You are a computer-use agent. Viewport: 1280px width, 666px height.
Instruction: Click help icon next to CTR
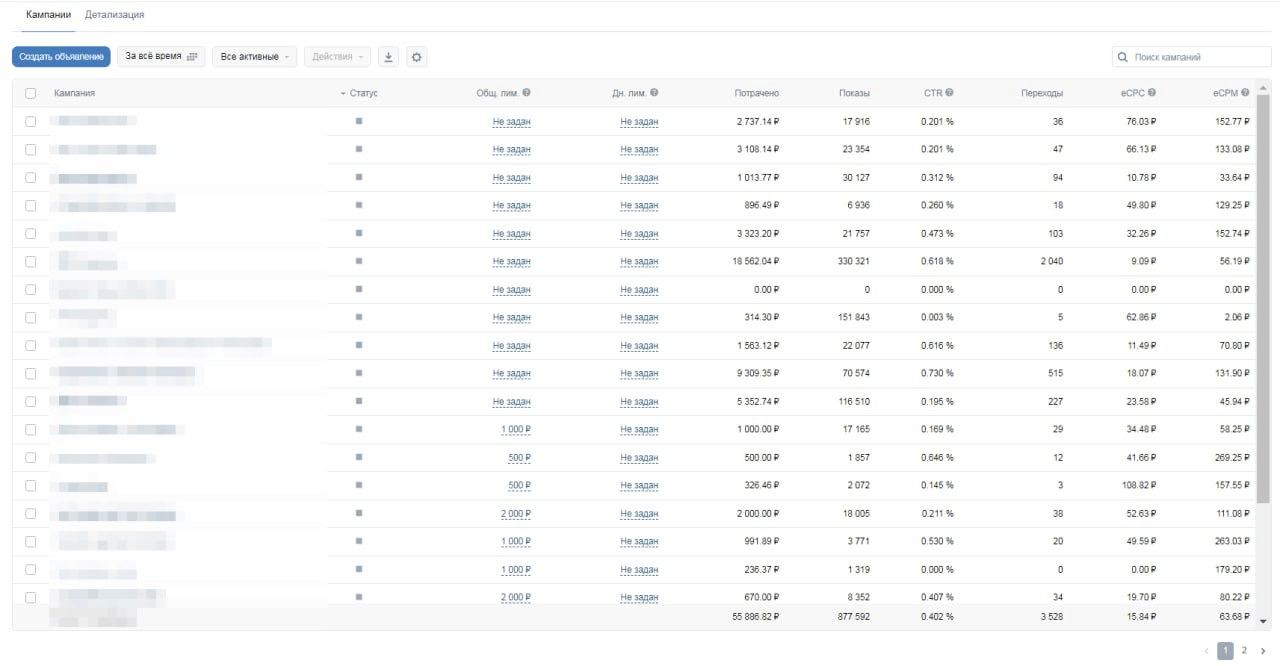[949, 93]
